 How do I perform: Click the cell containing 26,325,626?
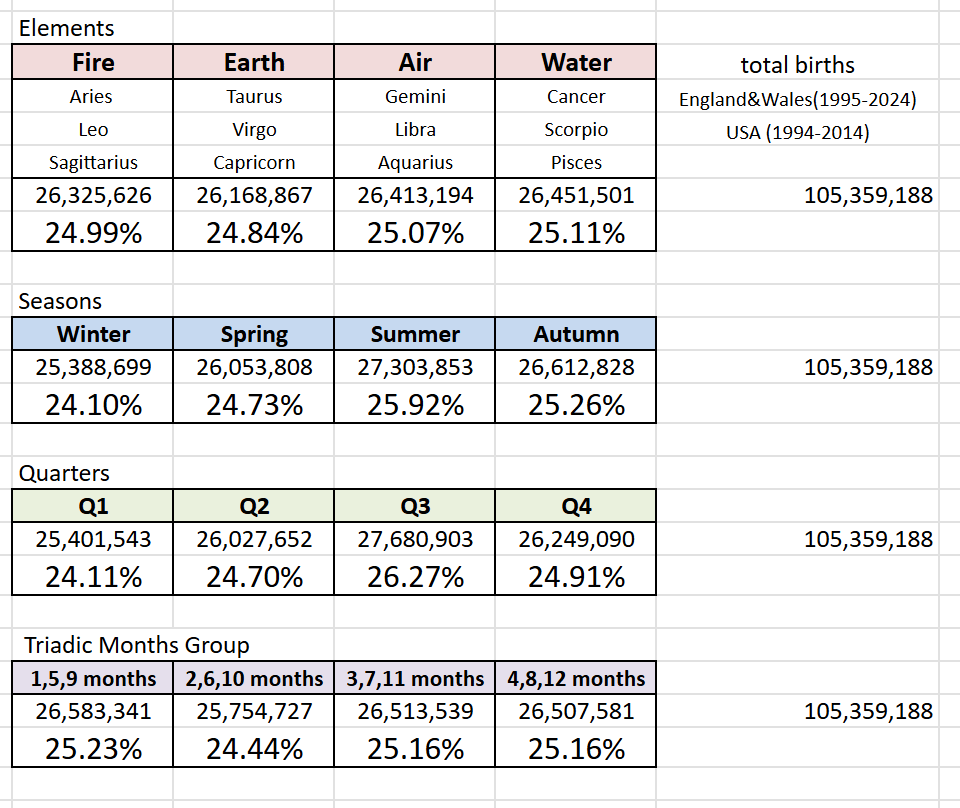pyautogui.click(x=93, y=196)
